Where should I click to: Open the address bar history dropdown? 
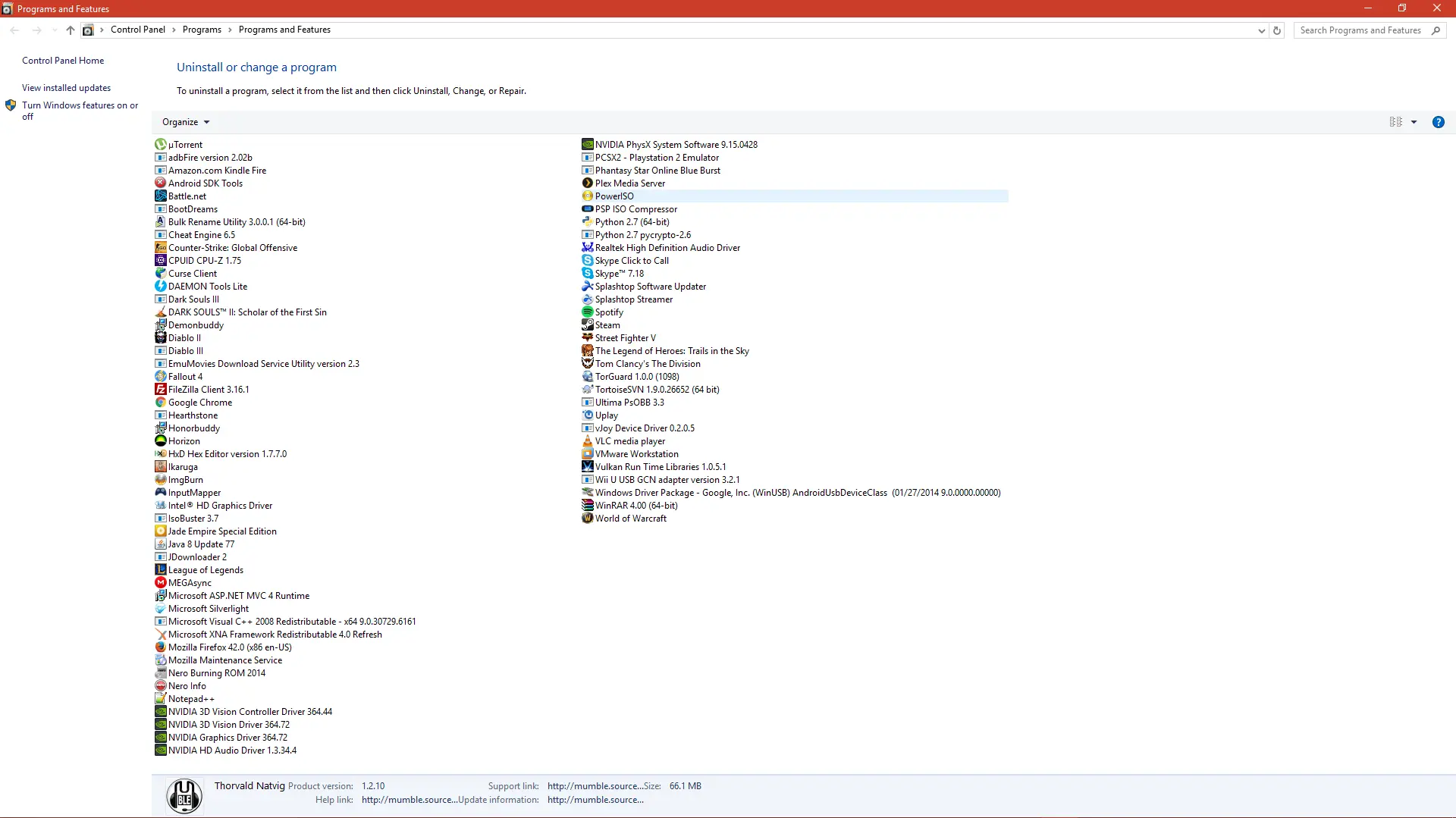point(1261,30)
